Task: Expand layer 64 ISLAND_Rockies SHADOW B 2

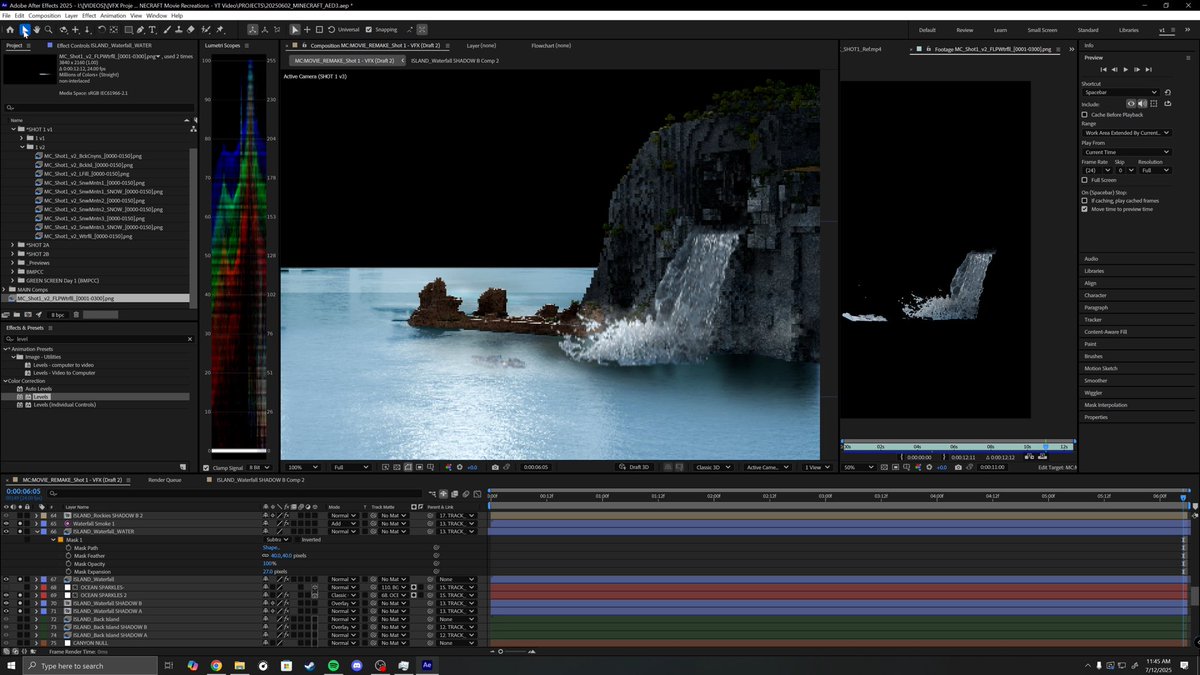Action: pos(36,516)
